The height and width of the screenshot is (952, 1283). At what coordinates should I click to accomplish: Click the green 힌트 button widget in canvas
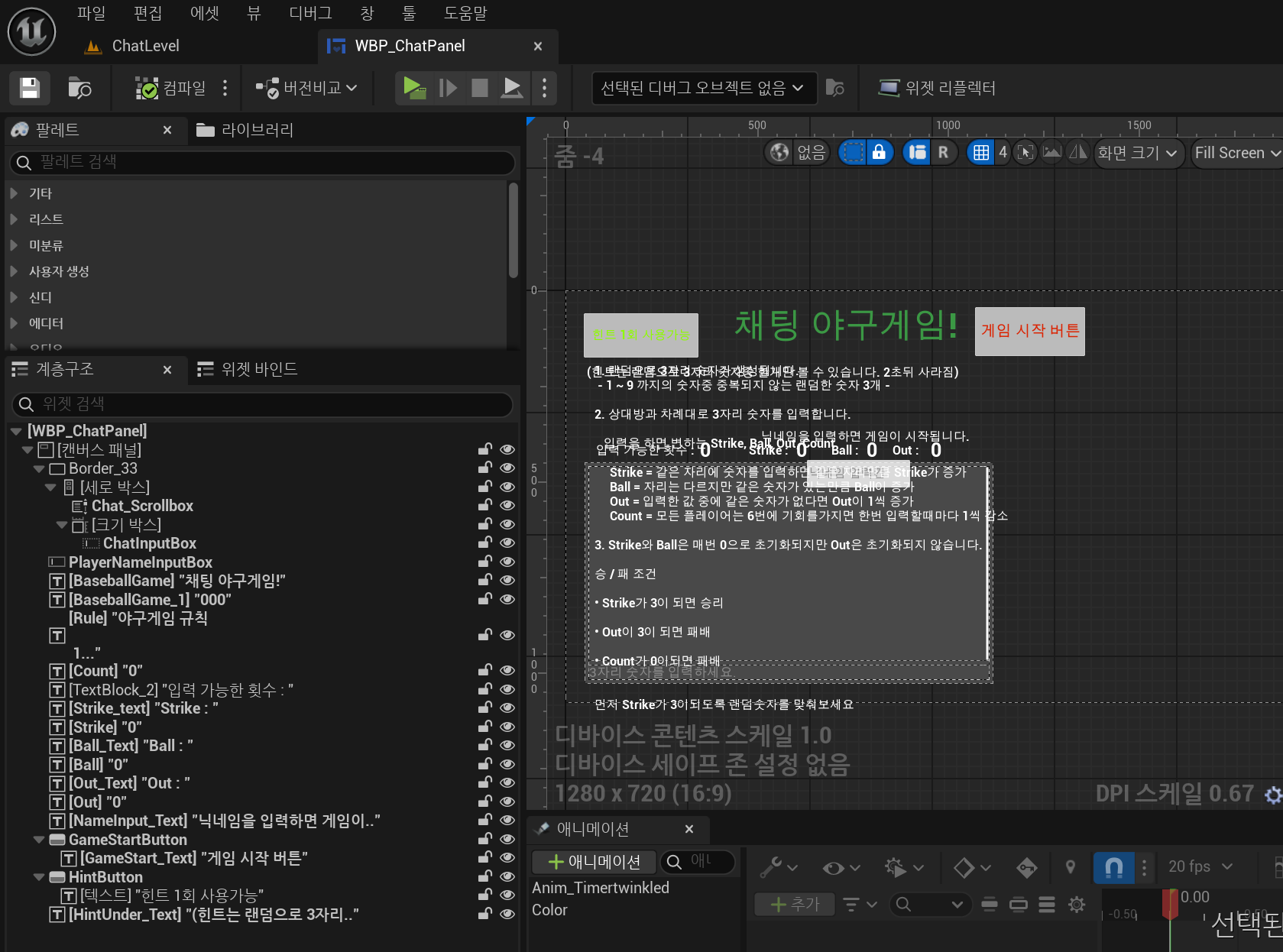pyautogui.click(x=641, y=335)
